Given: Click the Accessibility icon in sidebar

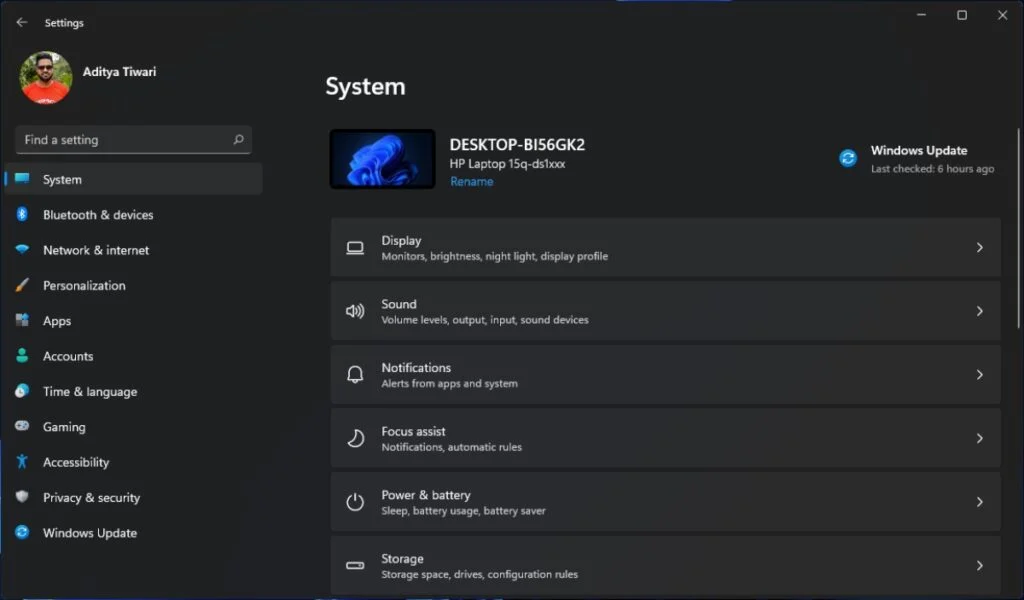Looking at the screenshot, I should 21,462.
